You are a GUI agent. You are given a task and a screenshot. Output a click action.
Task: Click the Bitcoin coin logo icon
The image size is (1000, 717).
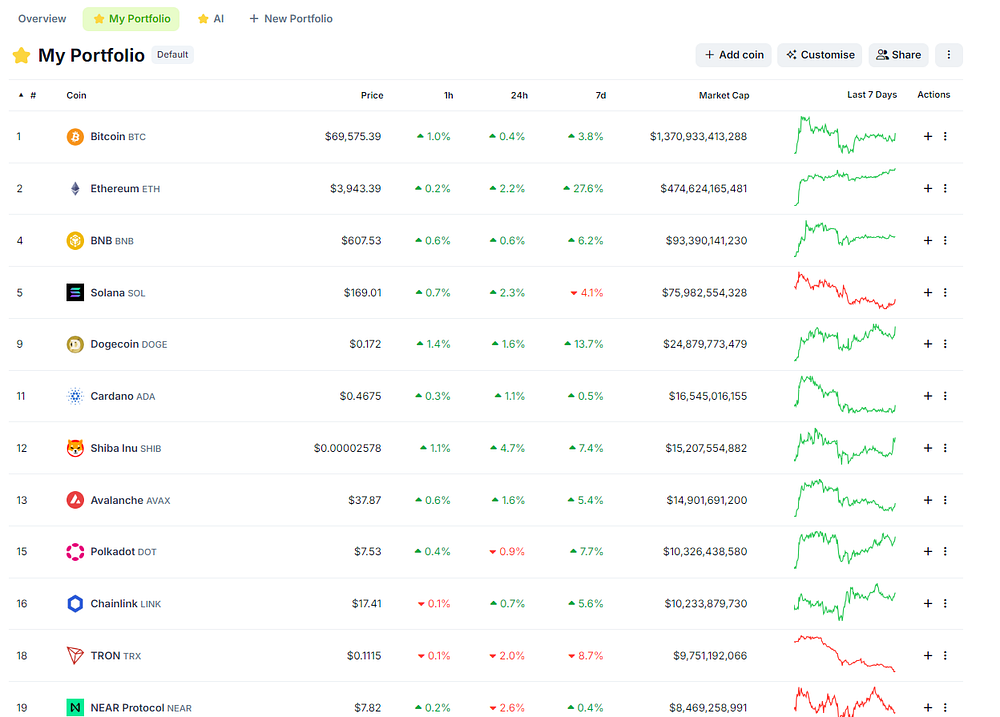pyautogui.click(x=75, y=137)
